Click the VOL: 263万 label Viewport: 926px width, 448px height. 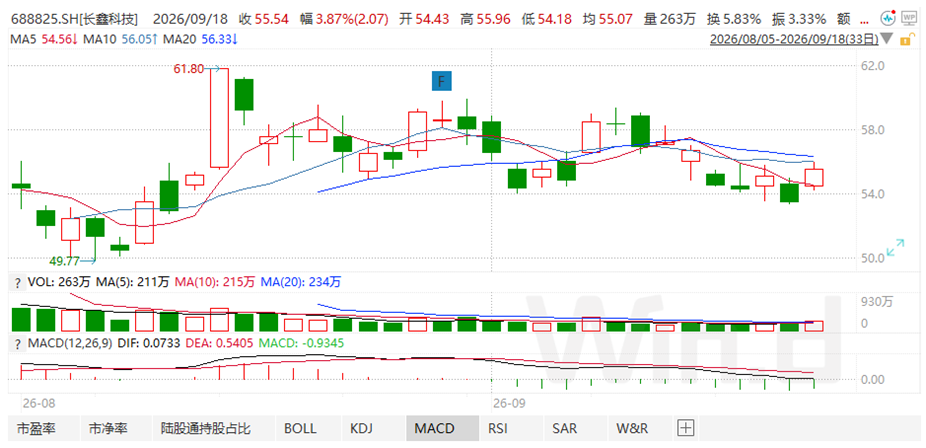coord(60,282)
